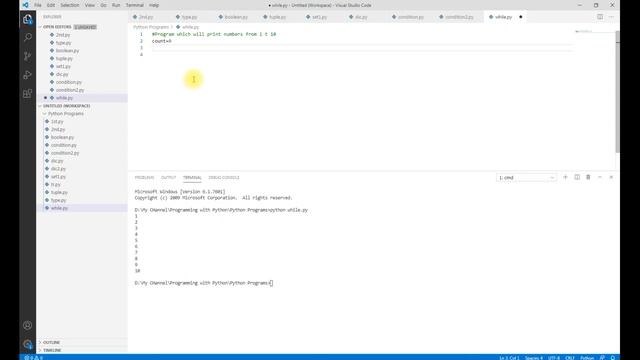This screenshot has height=360, width=640.
Task: Click the minimap code preview
Action: point(584,31)
